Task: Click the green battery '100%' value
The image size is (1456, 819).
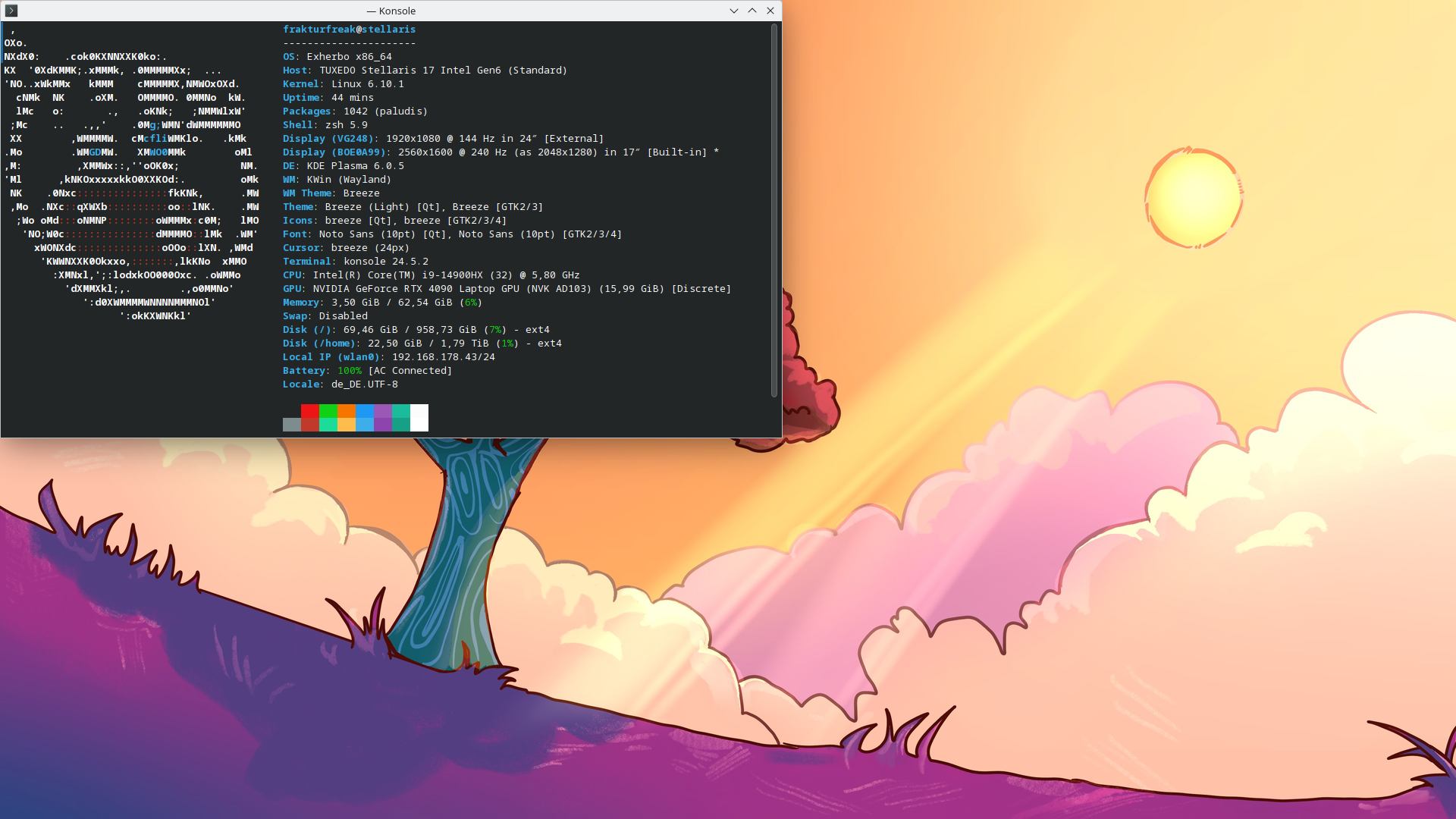Action: click(x=349, y=370)
